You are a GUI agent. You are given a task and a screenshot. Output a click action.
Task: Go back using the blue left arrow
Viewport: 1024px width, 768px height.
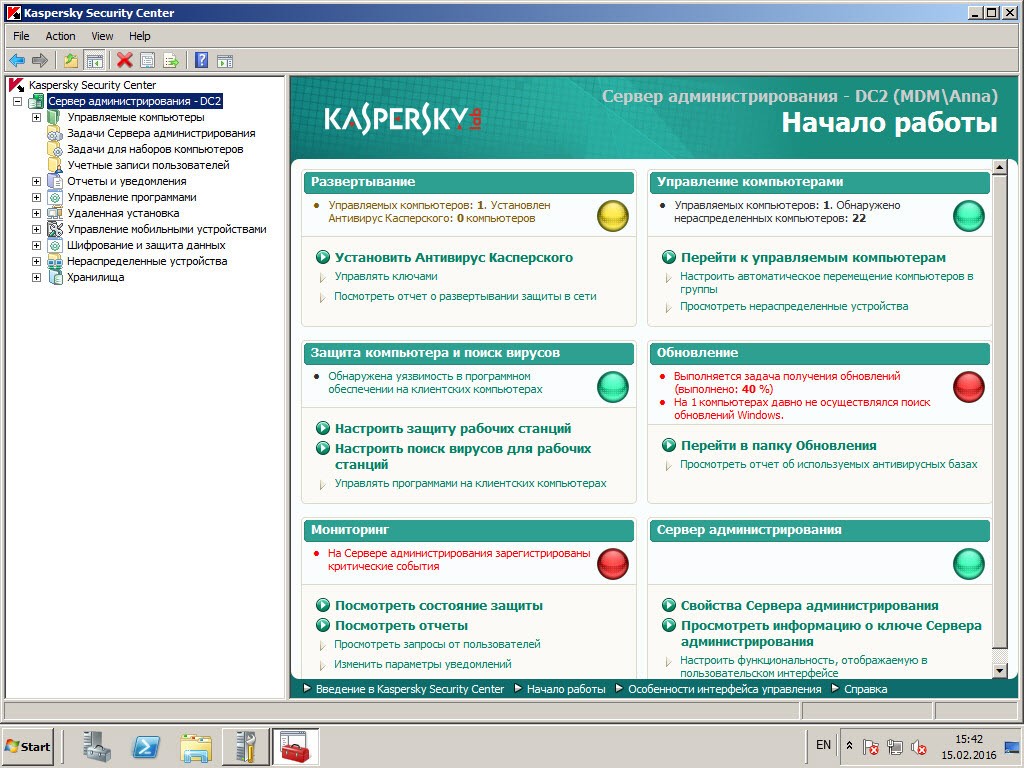(x=17, y=61)
